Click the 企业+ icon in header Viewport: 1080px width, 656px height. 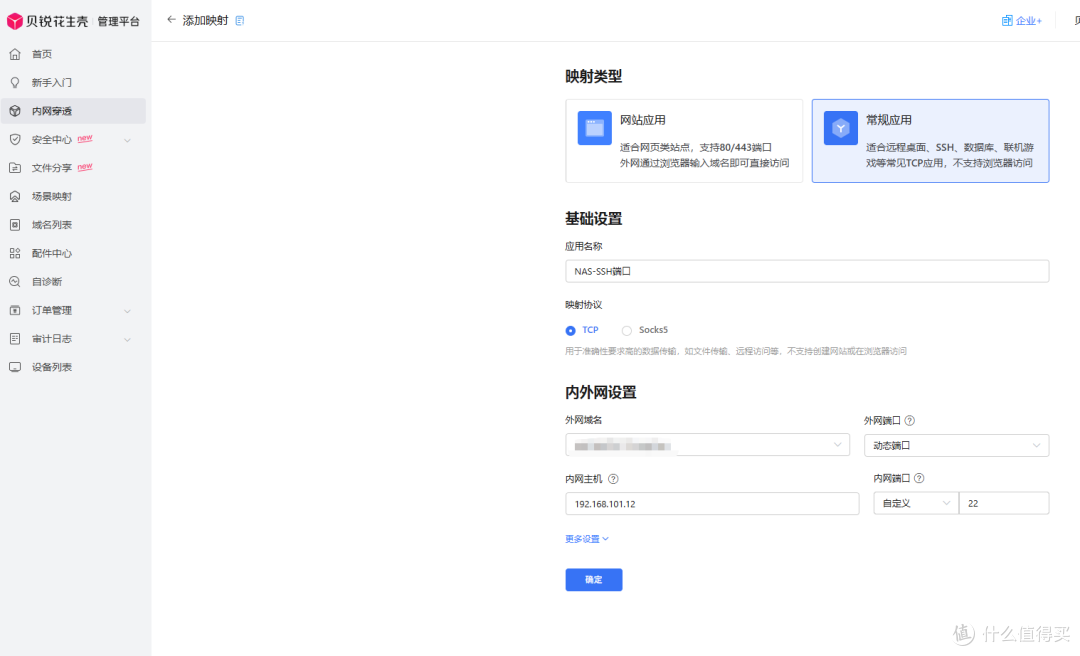[1007, 21]
